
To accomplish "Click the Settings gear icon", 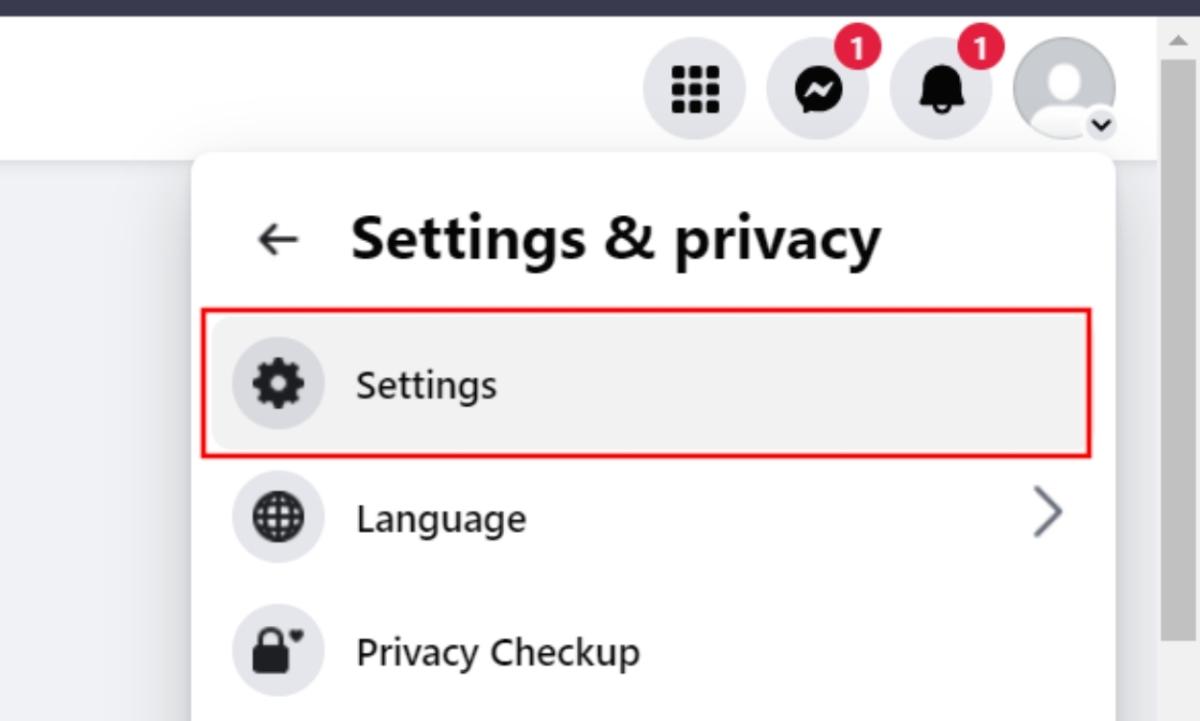I will click(277, 383).
